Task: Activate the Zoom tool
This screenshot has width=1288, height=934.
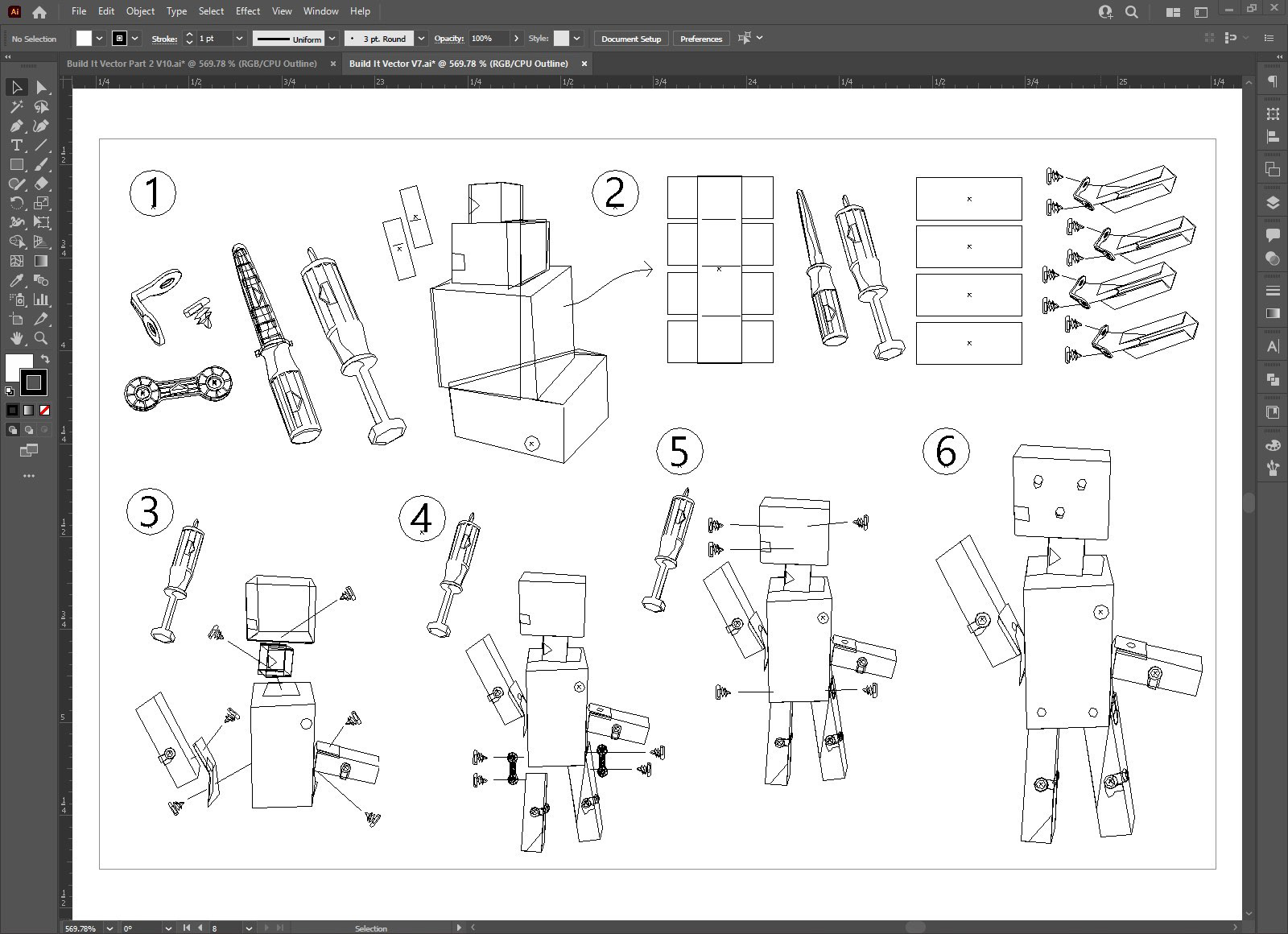Action: coord(41,338)
